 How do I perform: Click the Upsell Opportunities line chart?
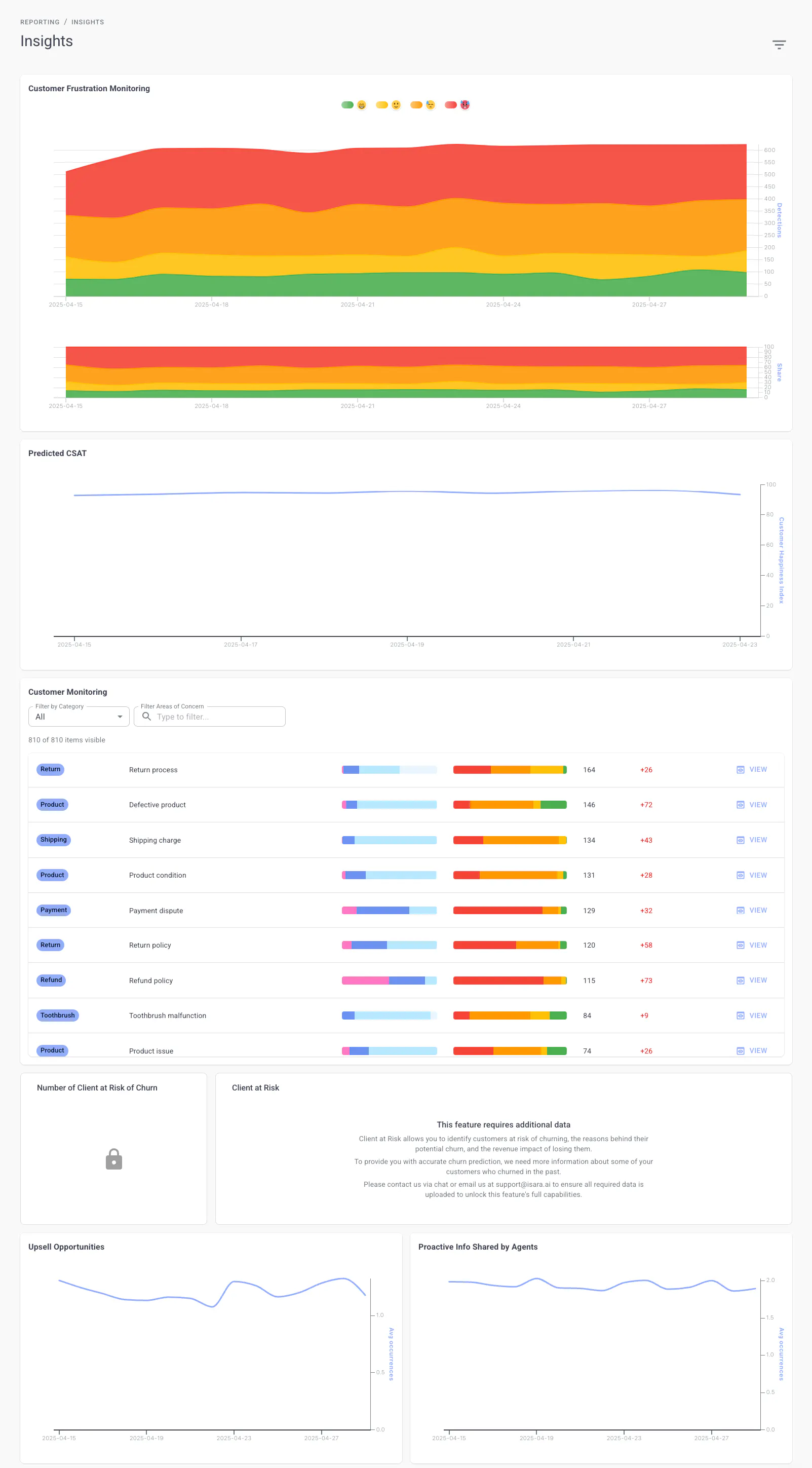pyautogui.click(x=212, y=1353)
